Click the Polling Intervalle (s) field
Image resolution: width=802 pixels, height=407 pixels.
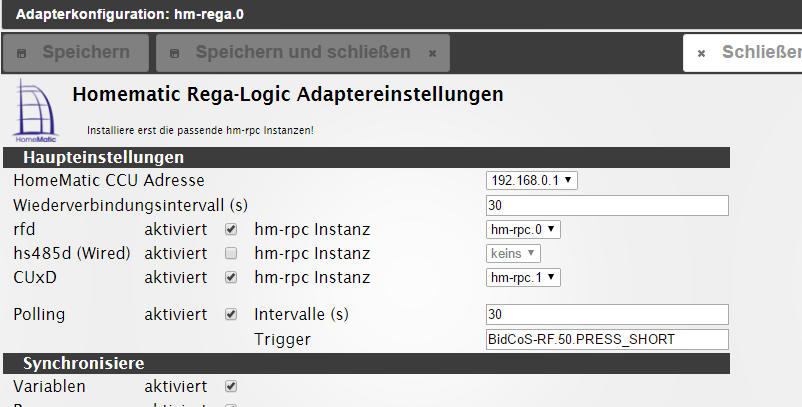(606, 314)
